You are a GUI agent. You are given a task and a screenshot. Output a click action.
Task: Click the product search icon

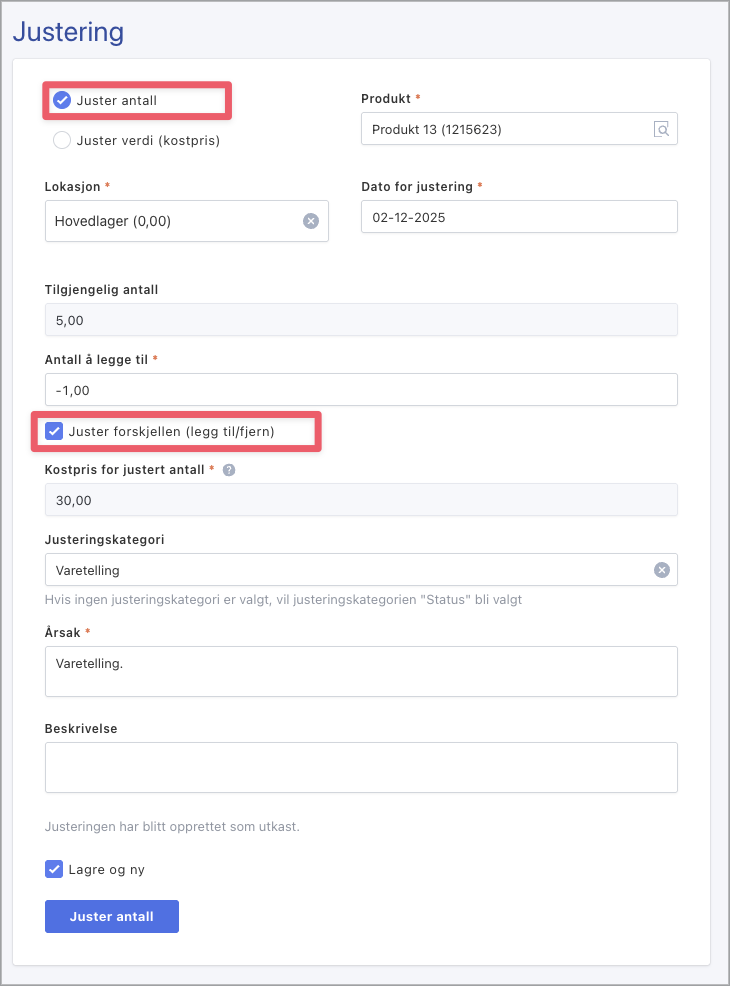point(661,129)
